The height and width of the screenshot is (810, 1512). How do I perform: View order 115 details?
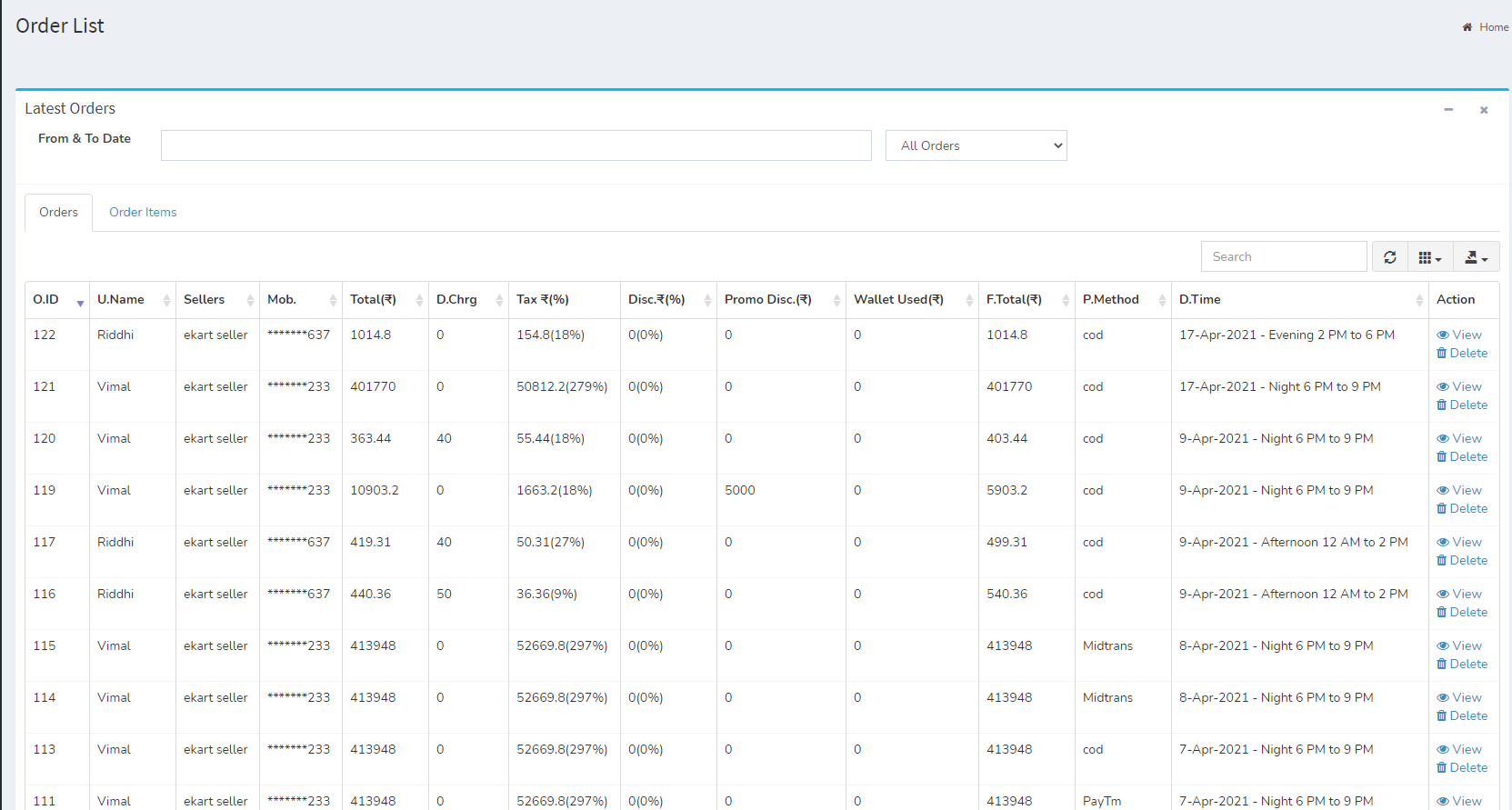[x=1459, y=645]
